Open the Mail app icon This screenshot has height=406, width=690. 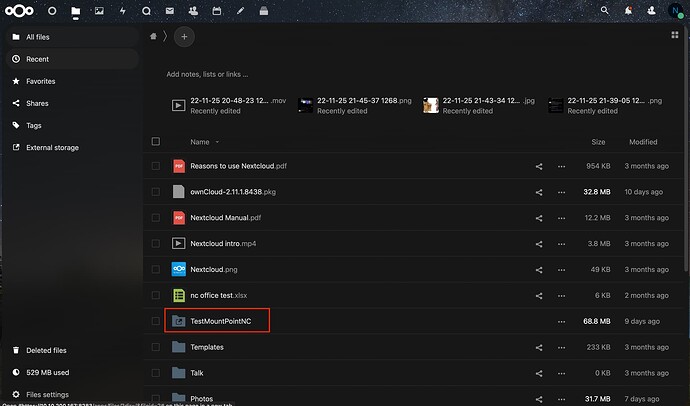[170, 11]
